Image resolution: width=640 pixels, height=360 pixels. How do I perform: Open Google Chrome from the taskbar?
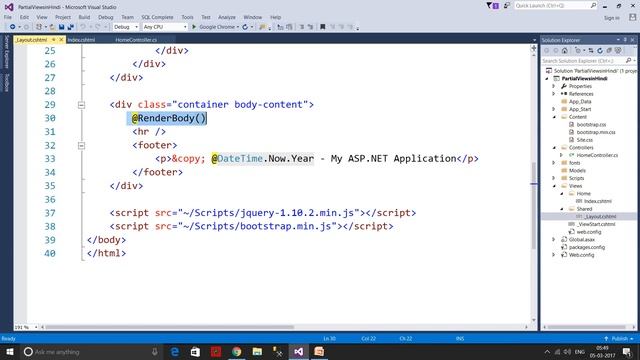coord(236,352)
